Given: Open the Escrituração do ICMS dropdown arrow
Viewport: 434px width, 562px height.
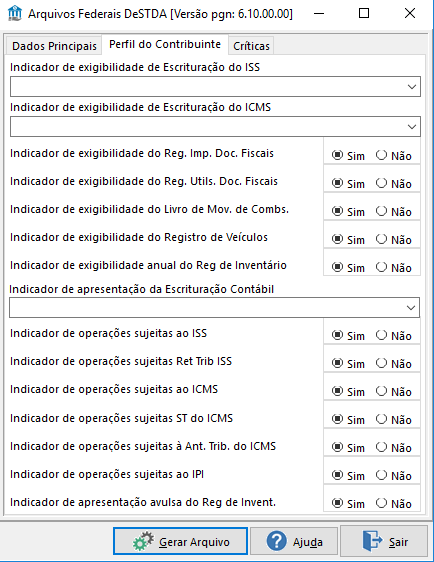Looking at the screenshot, I should coord(412,127).
